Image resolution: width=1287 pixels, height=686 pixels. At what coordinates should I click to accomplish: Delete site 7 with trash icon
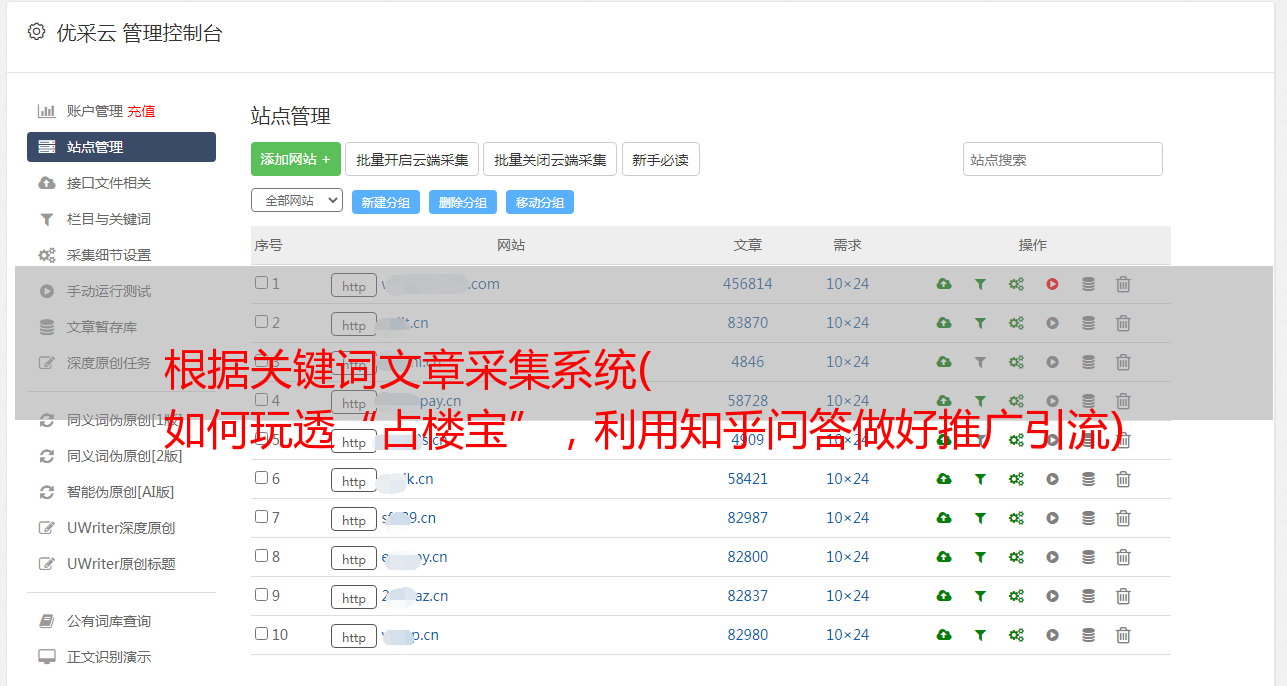[1123, 518]
